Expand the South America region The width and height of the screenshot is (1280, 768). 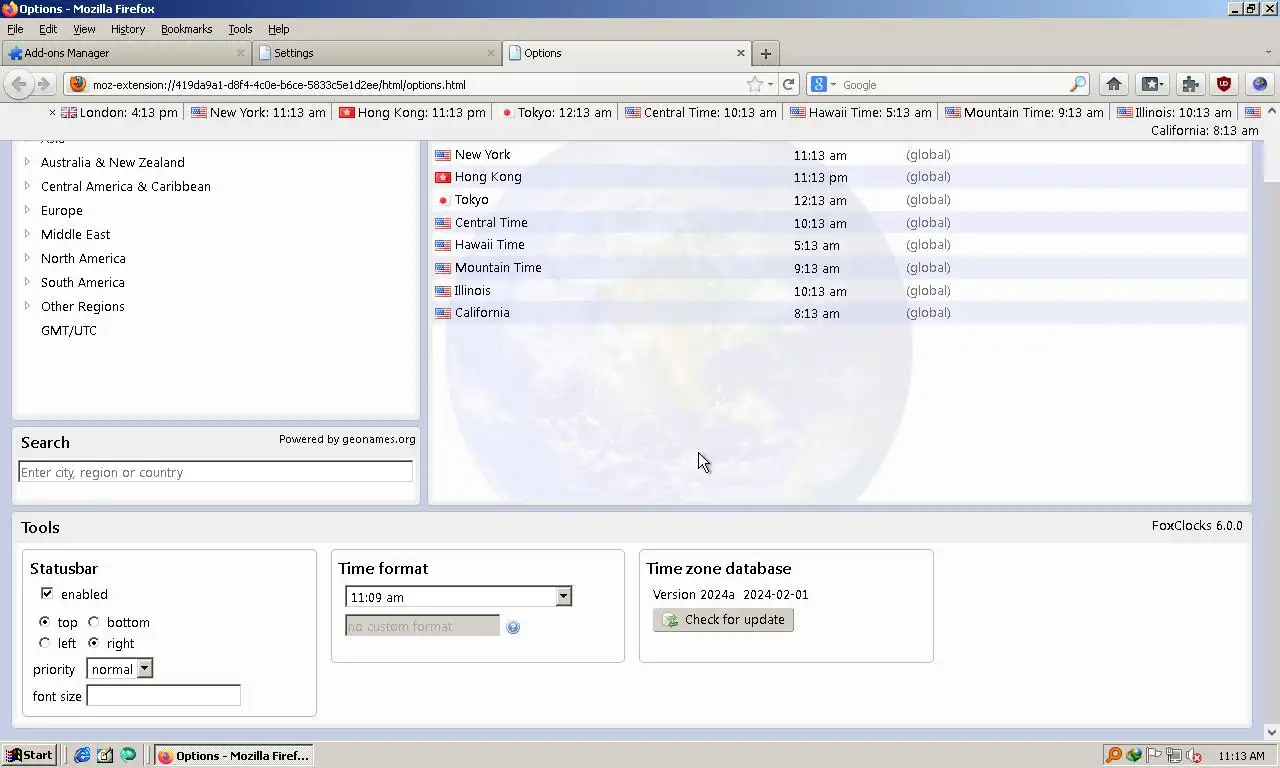coord(28,282)
